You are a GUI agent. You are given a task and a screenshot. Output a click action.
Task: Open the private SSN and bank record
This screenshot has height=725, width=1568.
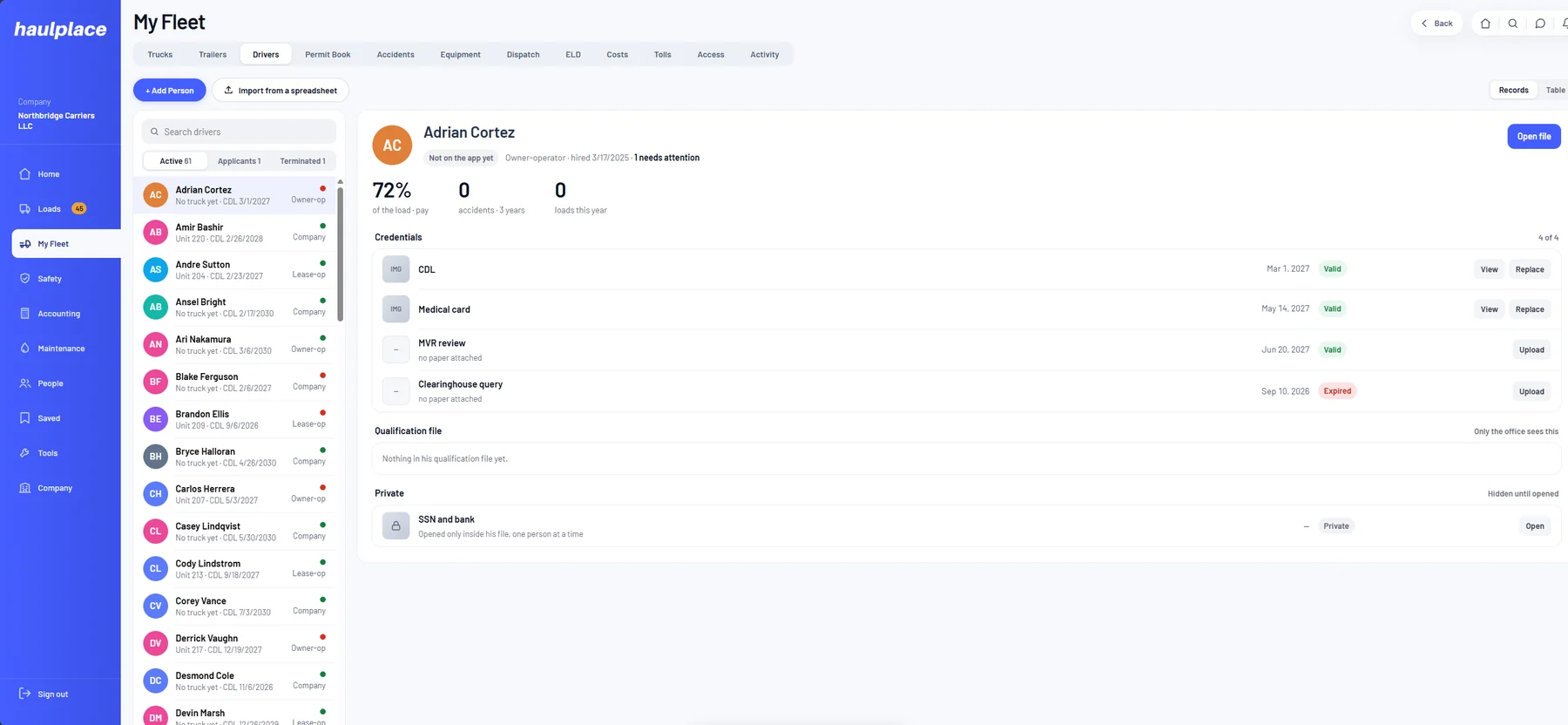pyautogui.click(x=1535, y=525)
